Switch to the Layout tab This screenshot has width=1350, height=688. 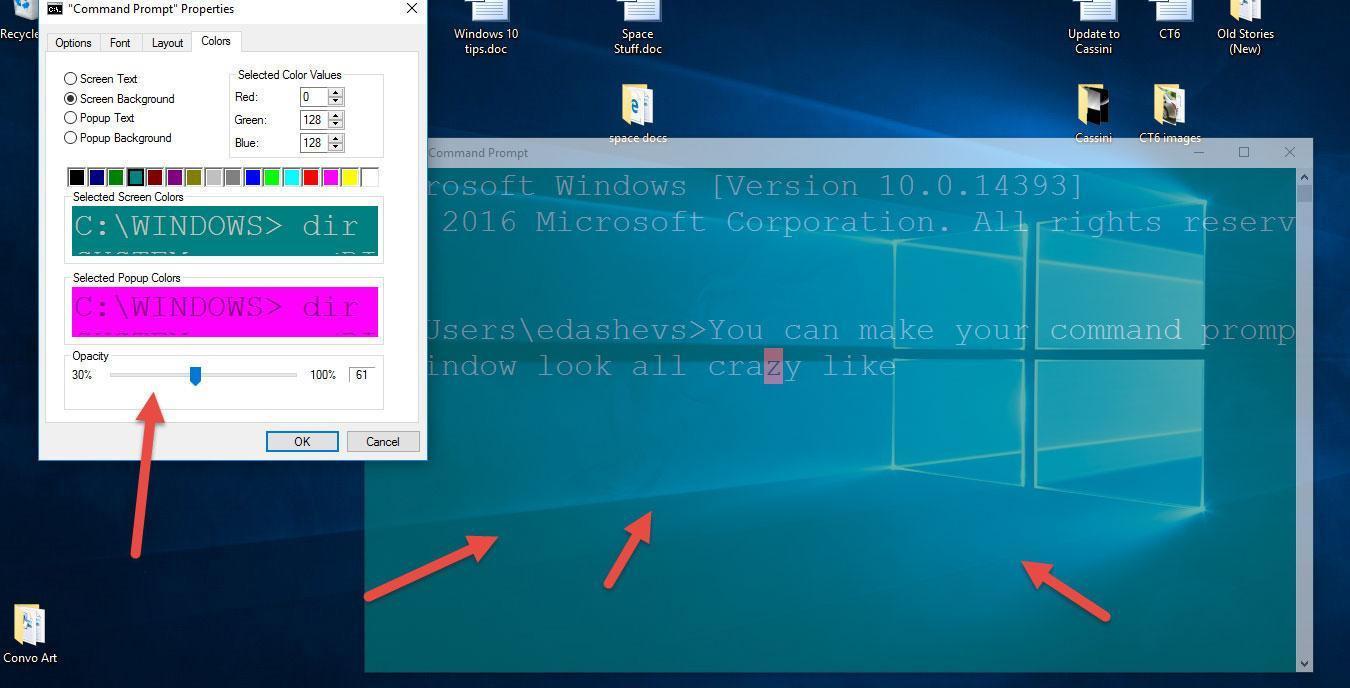166,42
